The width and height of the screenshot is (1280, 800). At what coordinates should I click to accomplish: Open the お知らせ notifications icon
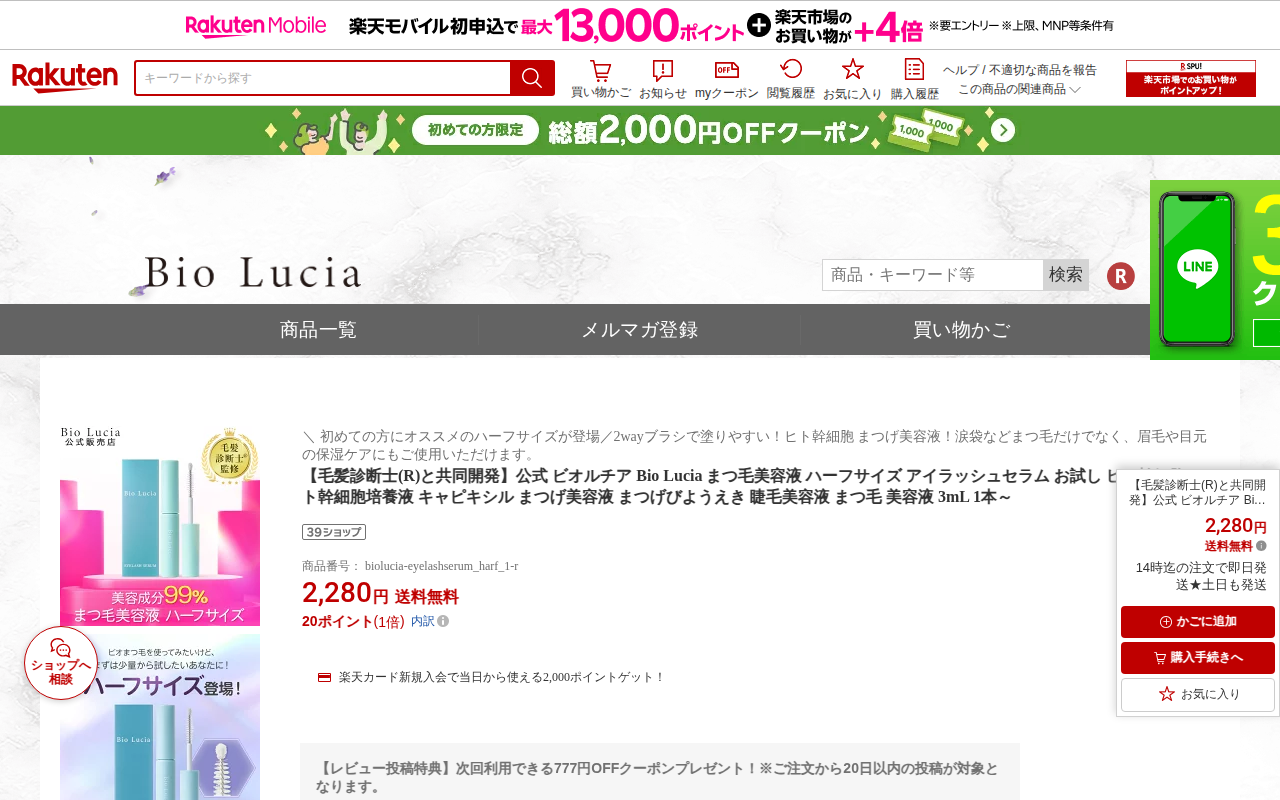tap(662, 79)
